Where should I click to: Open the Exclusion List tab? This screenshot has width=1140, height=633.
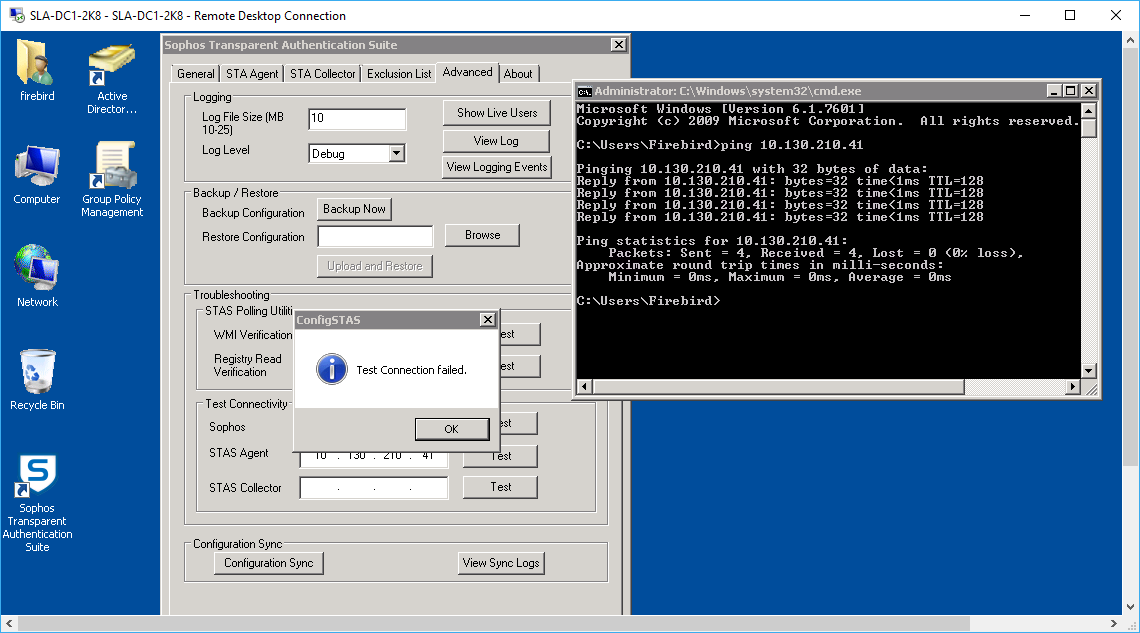point(399,73)
